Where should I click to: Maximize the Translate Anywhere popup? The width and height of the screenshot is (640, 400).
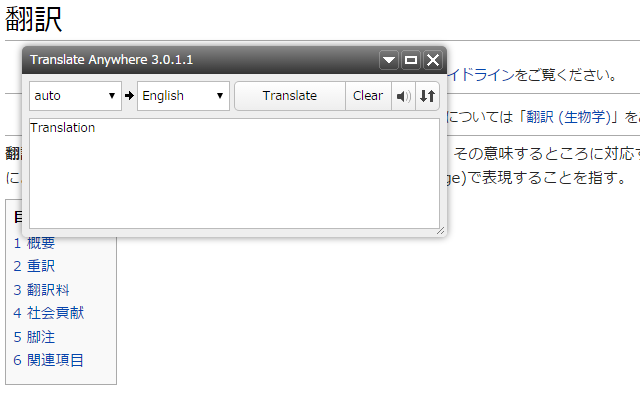[411, 60]
